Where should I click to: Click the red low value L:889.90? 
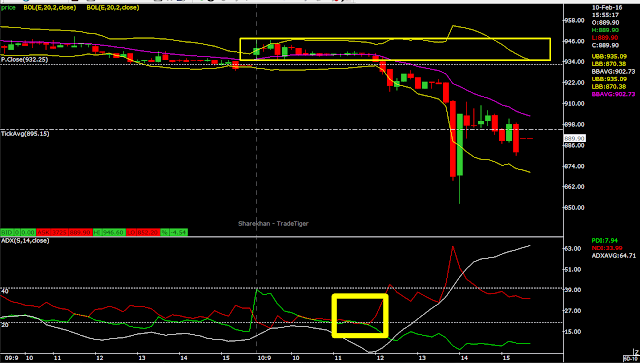point(605,38)
